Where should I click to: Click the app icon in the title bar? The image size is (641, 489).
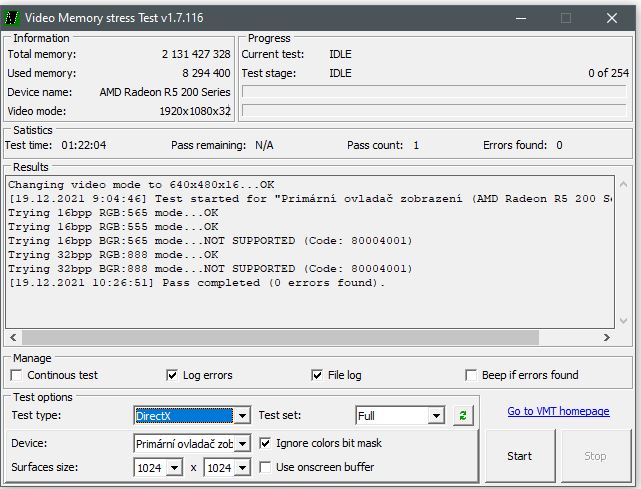point(13,17)
